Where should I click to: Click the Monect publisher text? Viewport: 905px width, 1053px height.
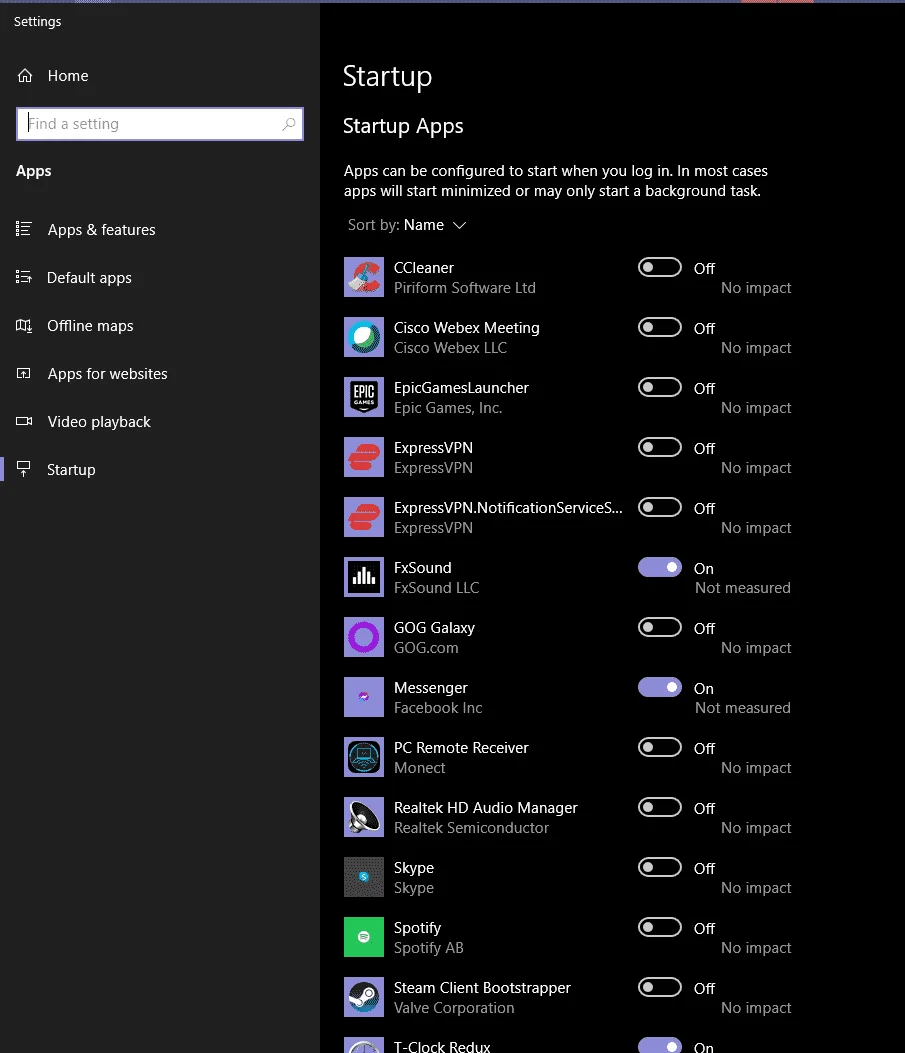coord(420,768)
